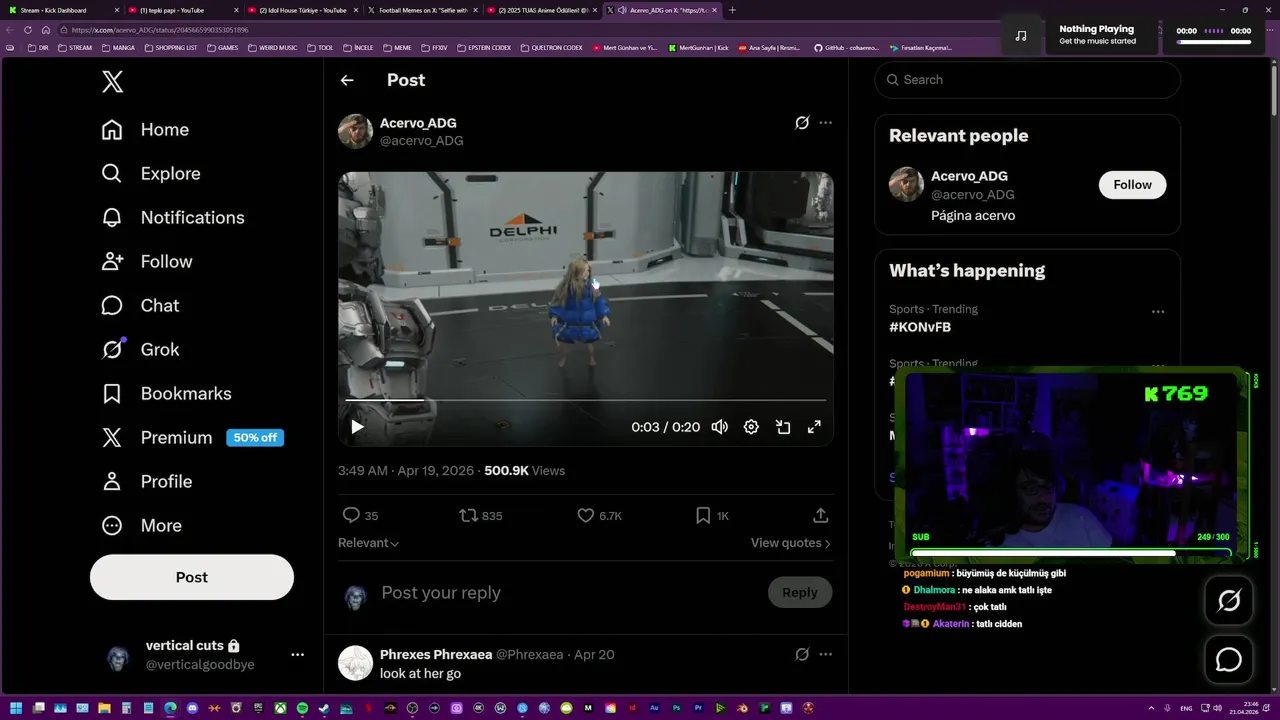Mute the video volume
The width and height of the screenshot is (1280, 720).
(719, 427)
